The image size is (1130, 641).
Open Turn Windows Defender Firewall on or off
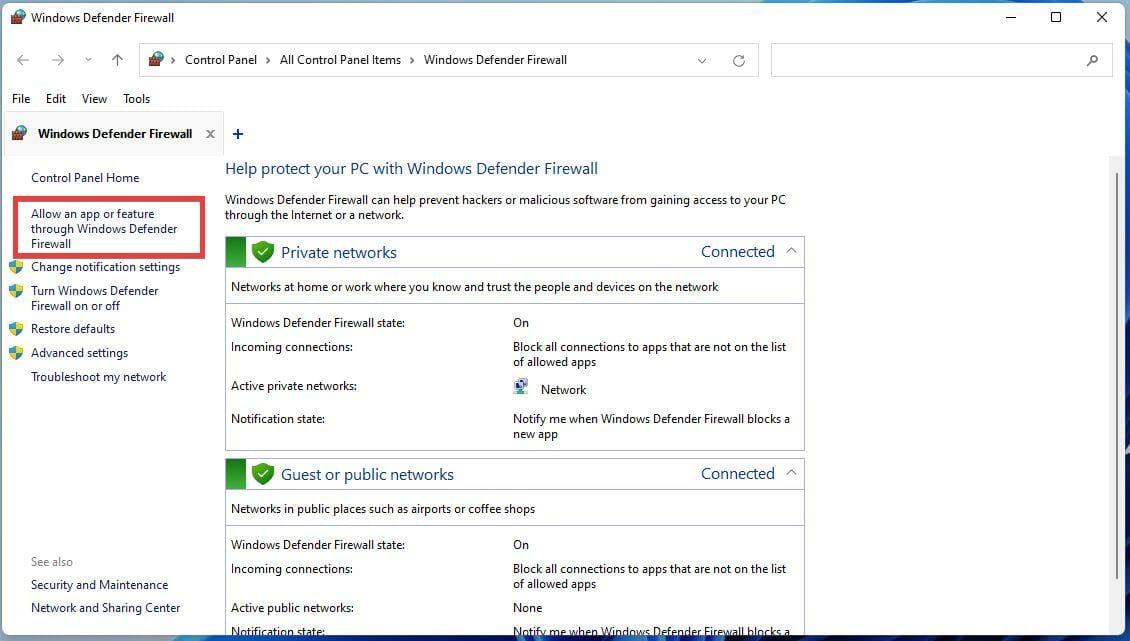[x=94, y=298]
